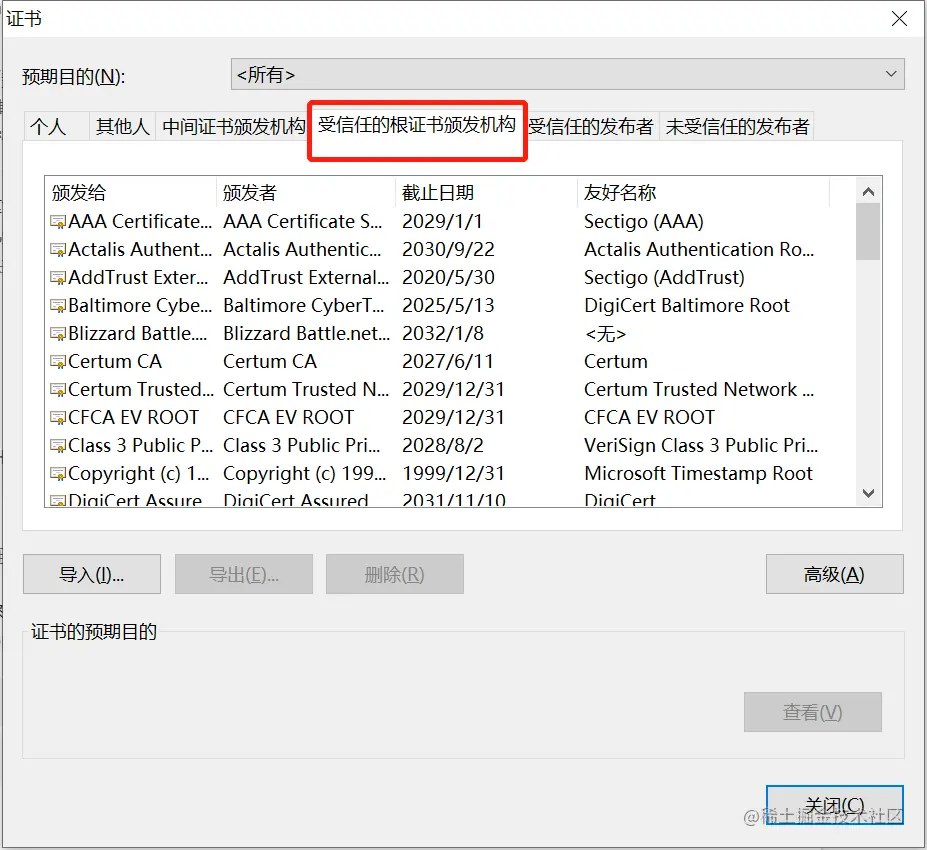
Task: Click certificate icon beside Baltimore Cybe... row
Action: click(x=57, y=306)
